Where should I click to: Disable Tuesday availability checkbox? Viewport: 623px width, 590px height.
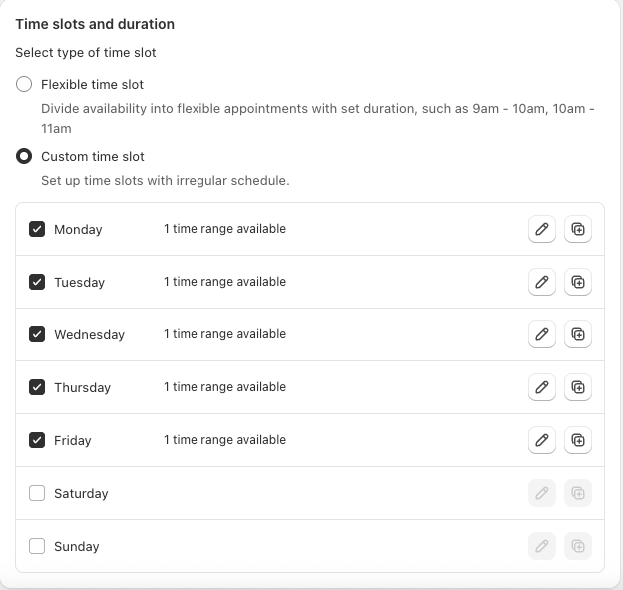coord(37,282)
